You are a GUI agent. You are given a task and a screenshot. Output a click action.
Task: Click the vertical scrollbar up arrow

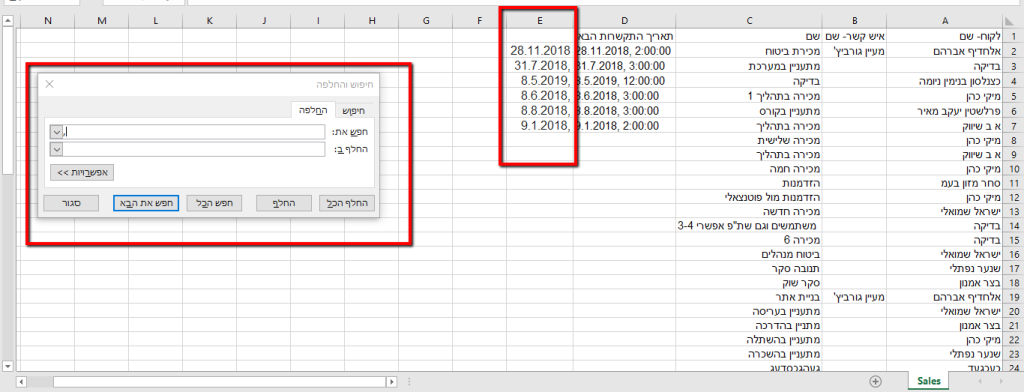coord(8,21)
